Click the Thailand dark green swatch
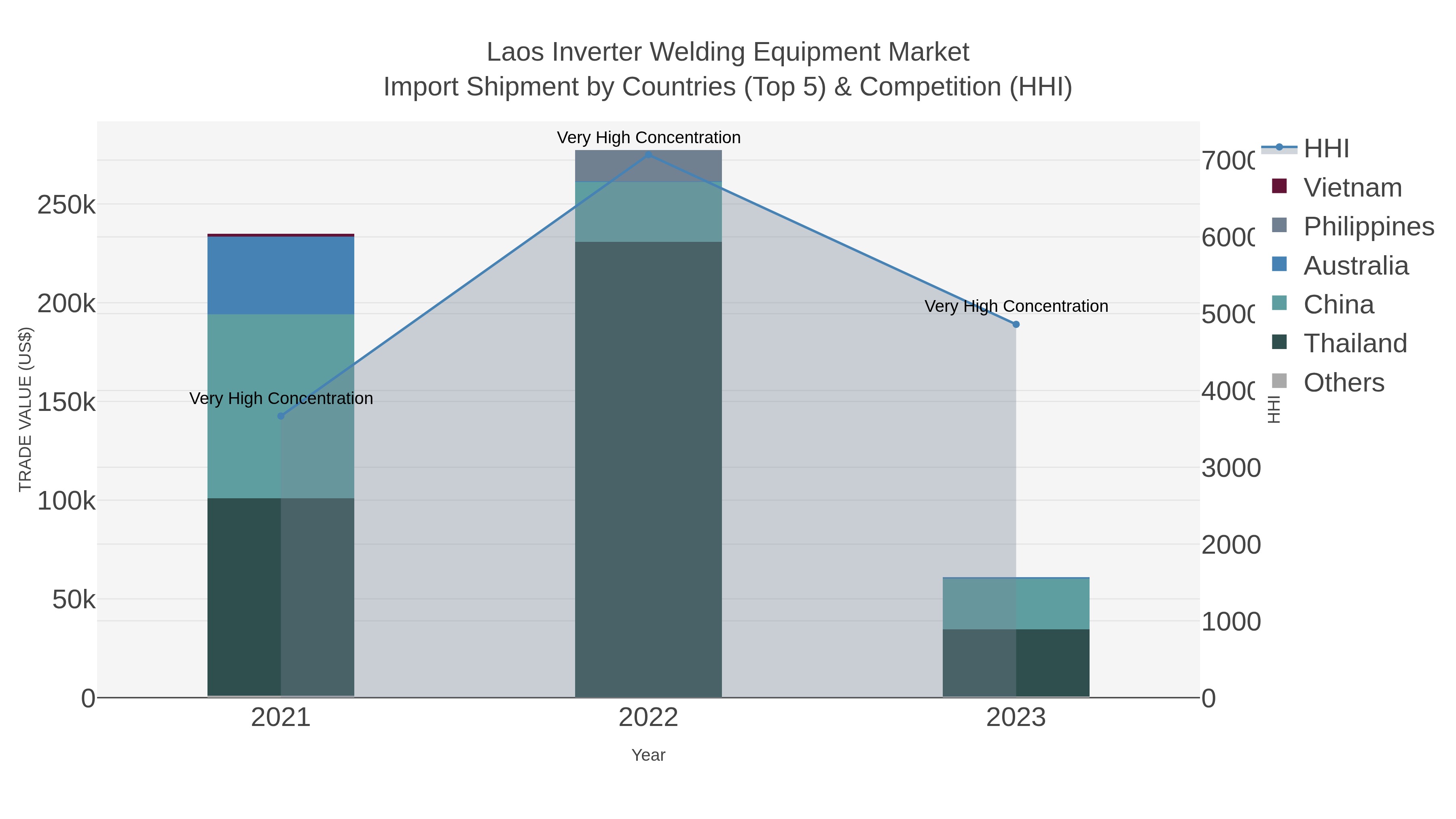 [x=1279, y=342]
